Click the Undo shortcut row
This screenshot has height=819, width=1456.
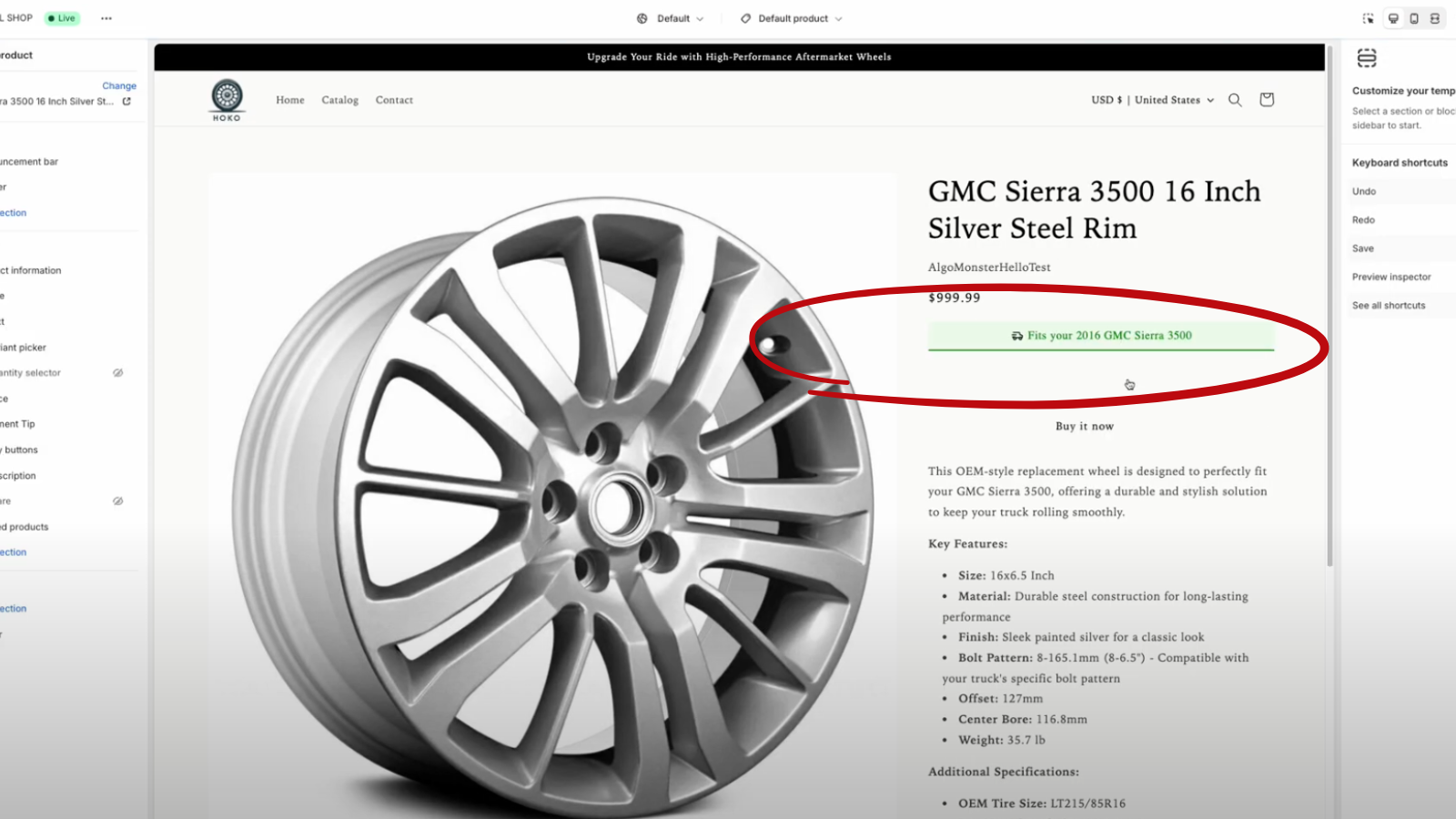point(1400,191)
